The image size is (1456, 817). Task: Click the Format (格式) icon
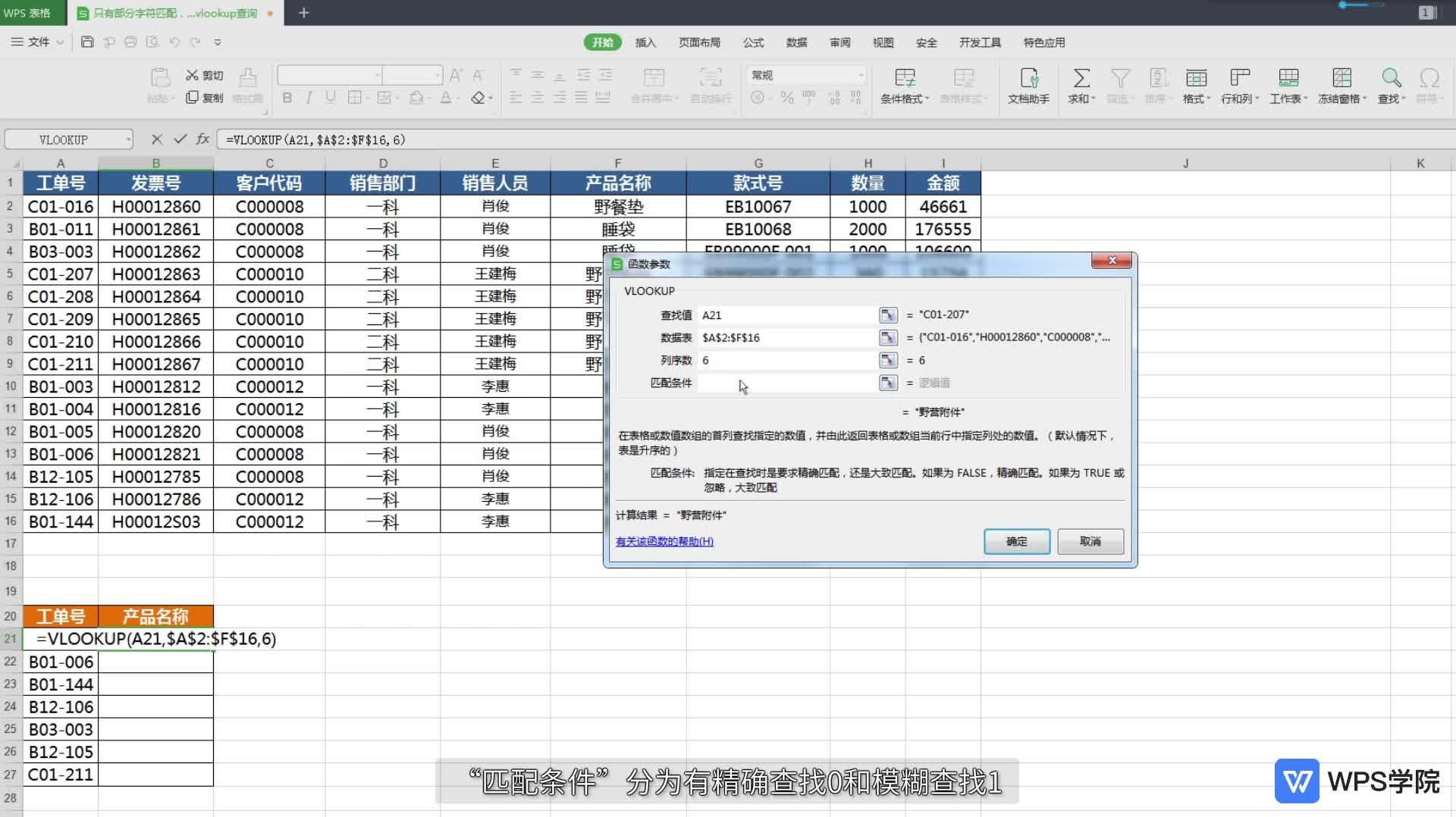(x=1196, y=77)
